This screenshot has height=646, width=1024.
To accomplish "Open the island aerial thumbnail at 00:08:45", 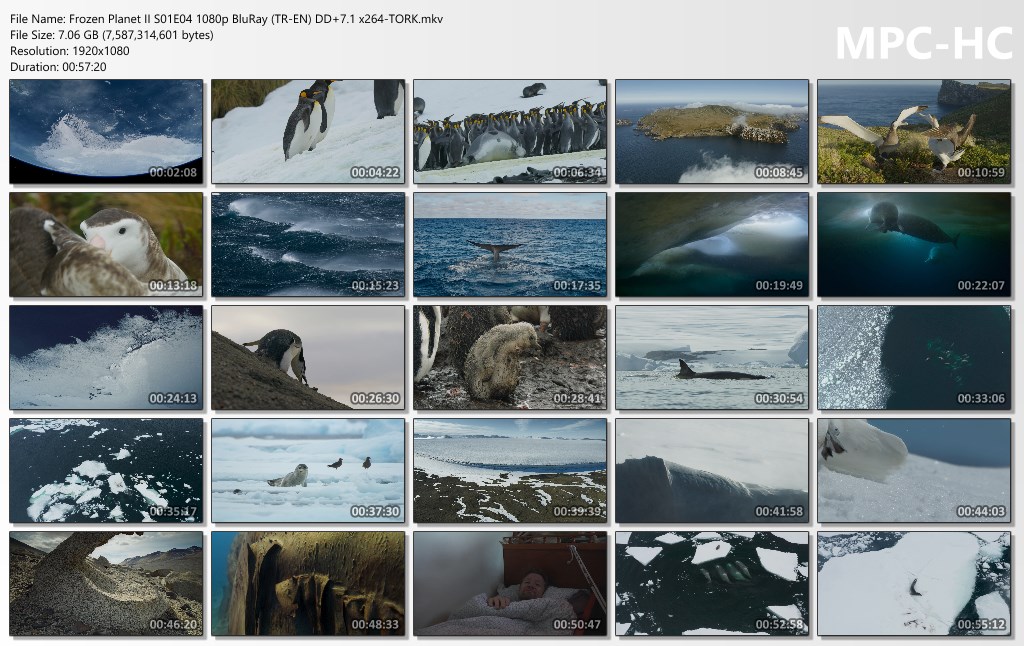I will pyautogui.click(x=712, y=131).
